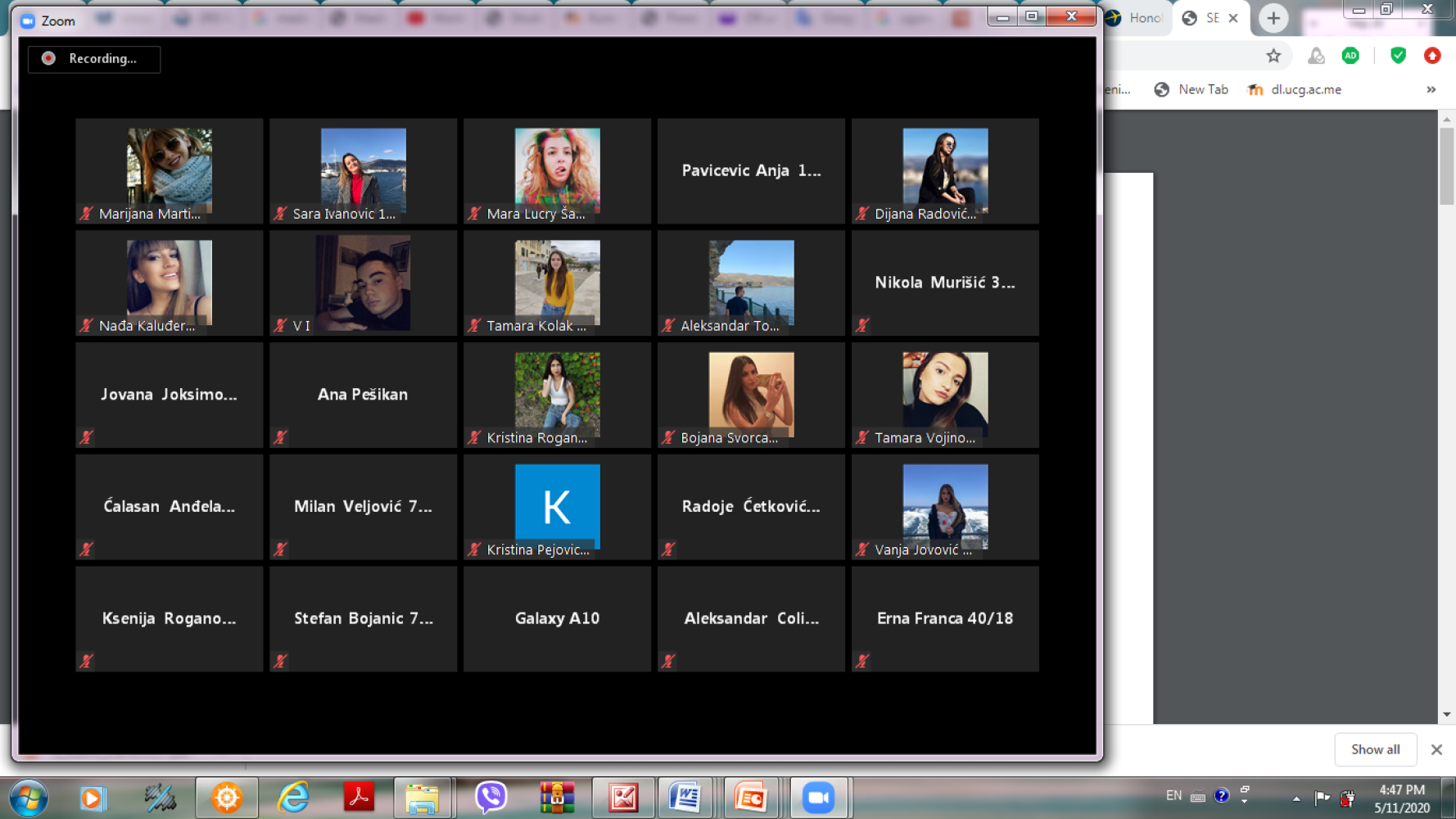The width and height of the screenshot is (1456, 819).
Task: Open Viber from the taskbar
Action: 491,797
